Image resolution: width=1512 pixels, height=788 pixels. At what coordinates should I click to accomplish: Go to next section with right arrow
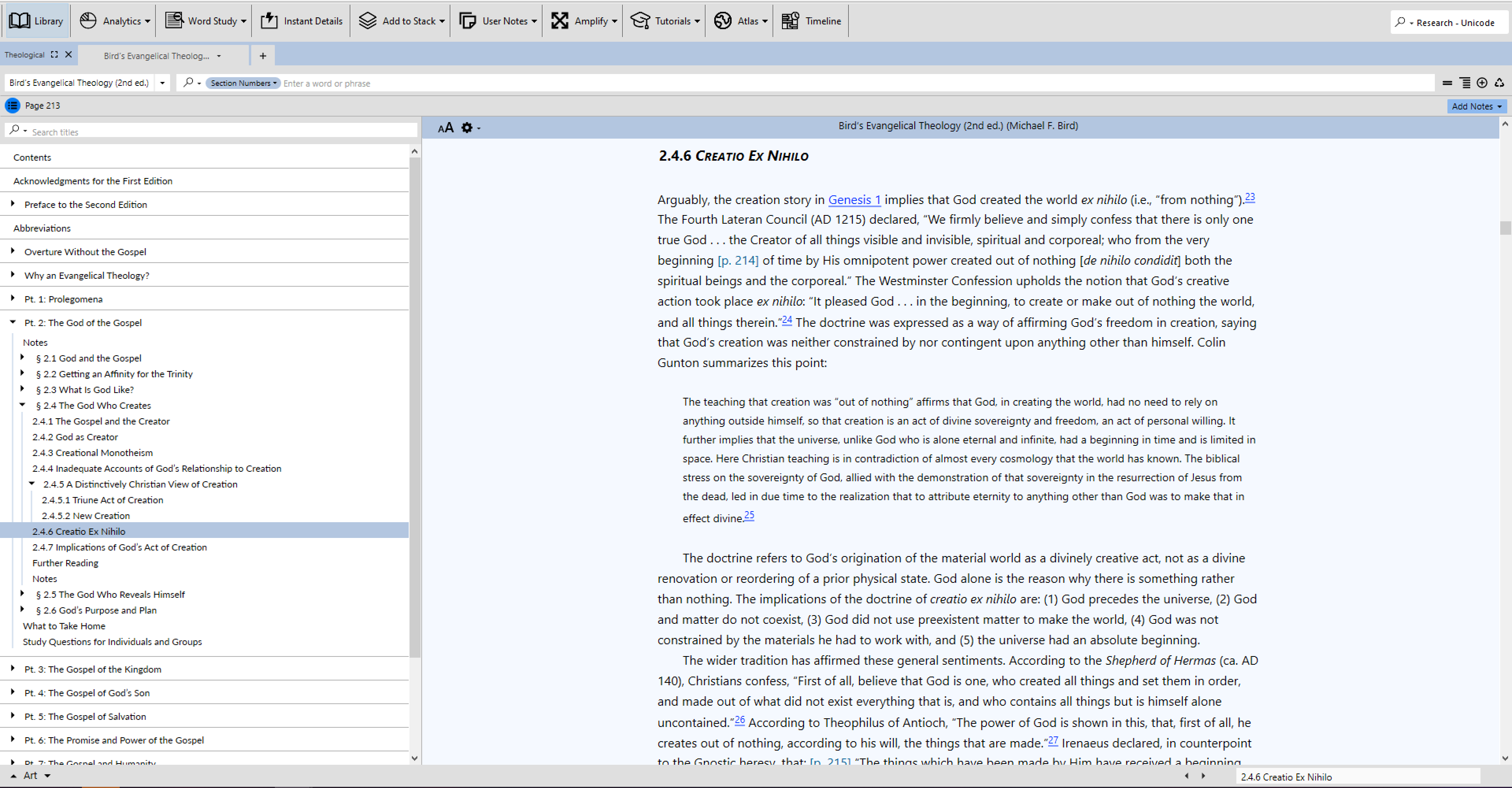point(1203,776)
